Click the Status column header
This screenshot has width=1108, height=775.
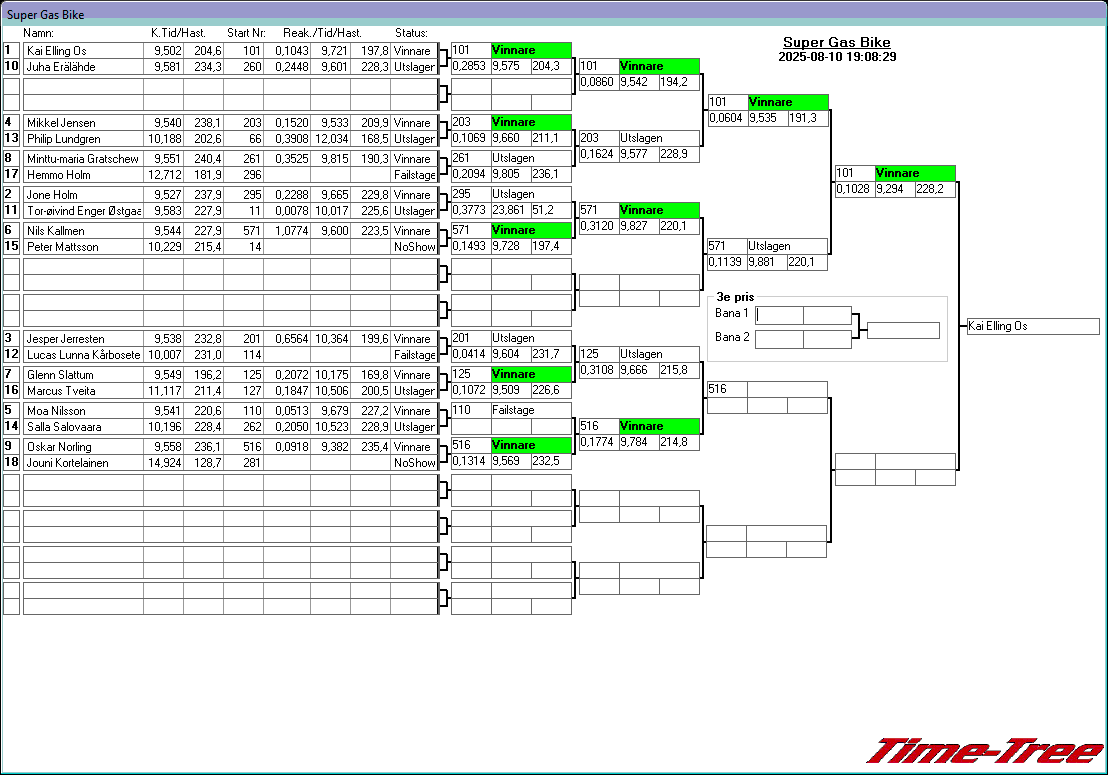[x=411, y=33]
